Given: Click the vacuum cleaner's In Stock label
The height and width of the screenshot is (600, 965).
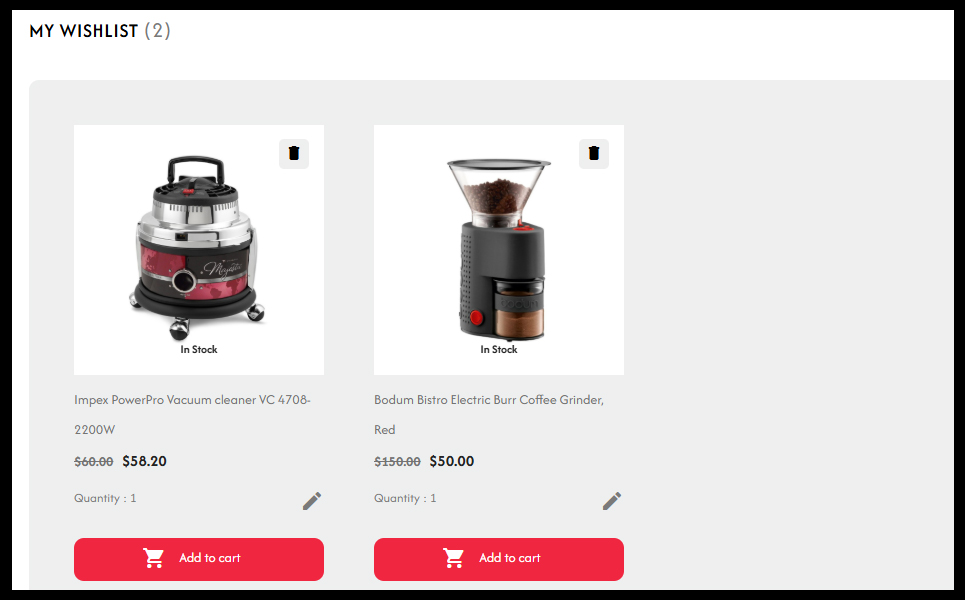Looking at the screenshot, I should (199, 350).
